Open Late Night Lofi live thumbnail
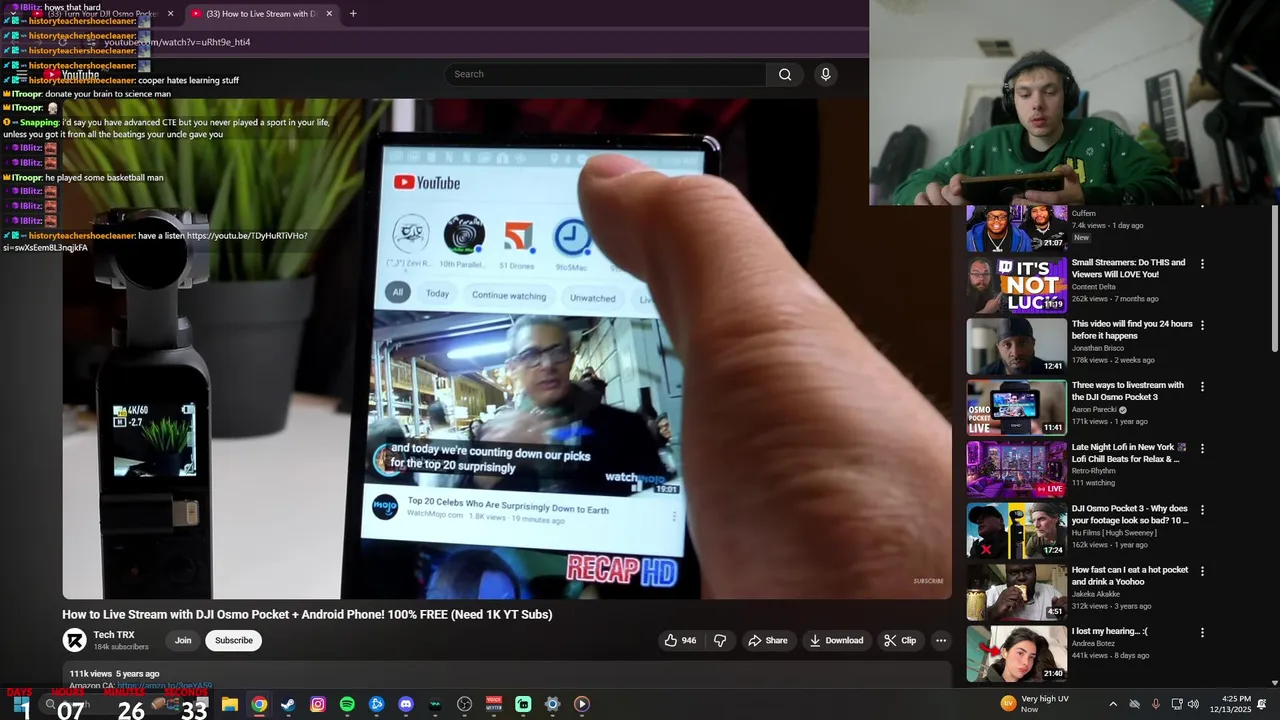Image resolution: width=1280 pixels, height=720 pixels. [x=1016, y=469]
